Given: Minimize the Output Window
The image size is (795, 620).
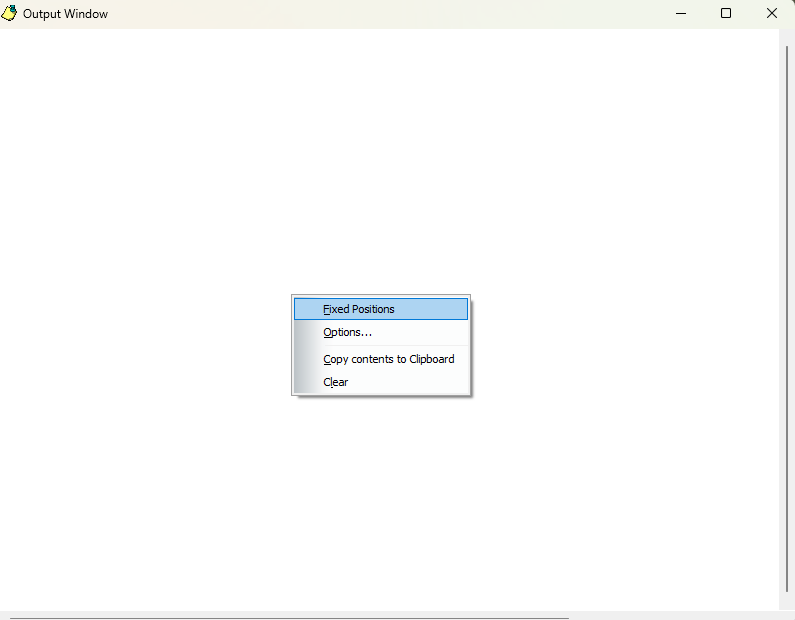Looking at the screenshot, I should pyautogui.click(x=681, y=13).
